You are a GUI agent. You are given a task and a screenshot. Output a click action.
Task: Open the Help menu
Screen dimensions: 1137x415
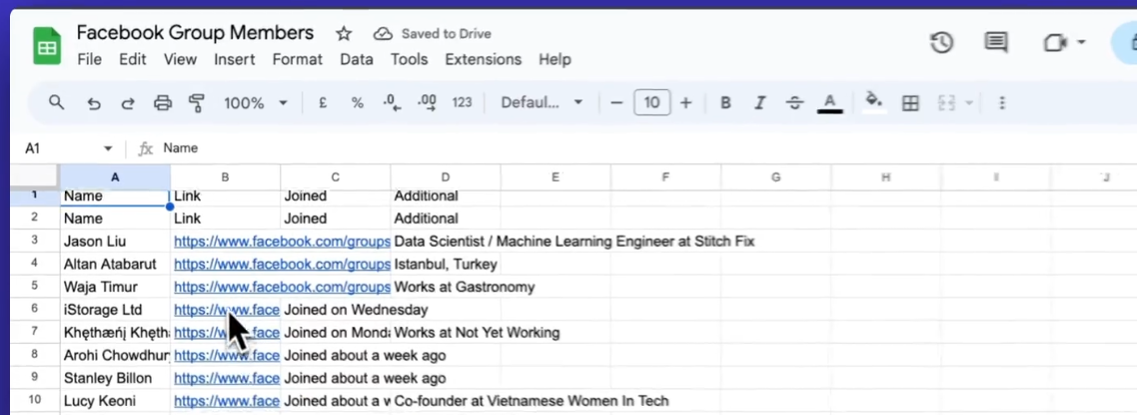click(555, 59)
